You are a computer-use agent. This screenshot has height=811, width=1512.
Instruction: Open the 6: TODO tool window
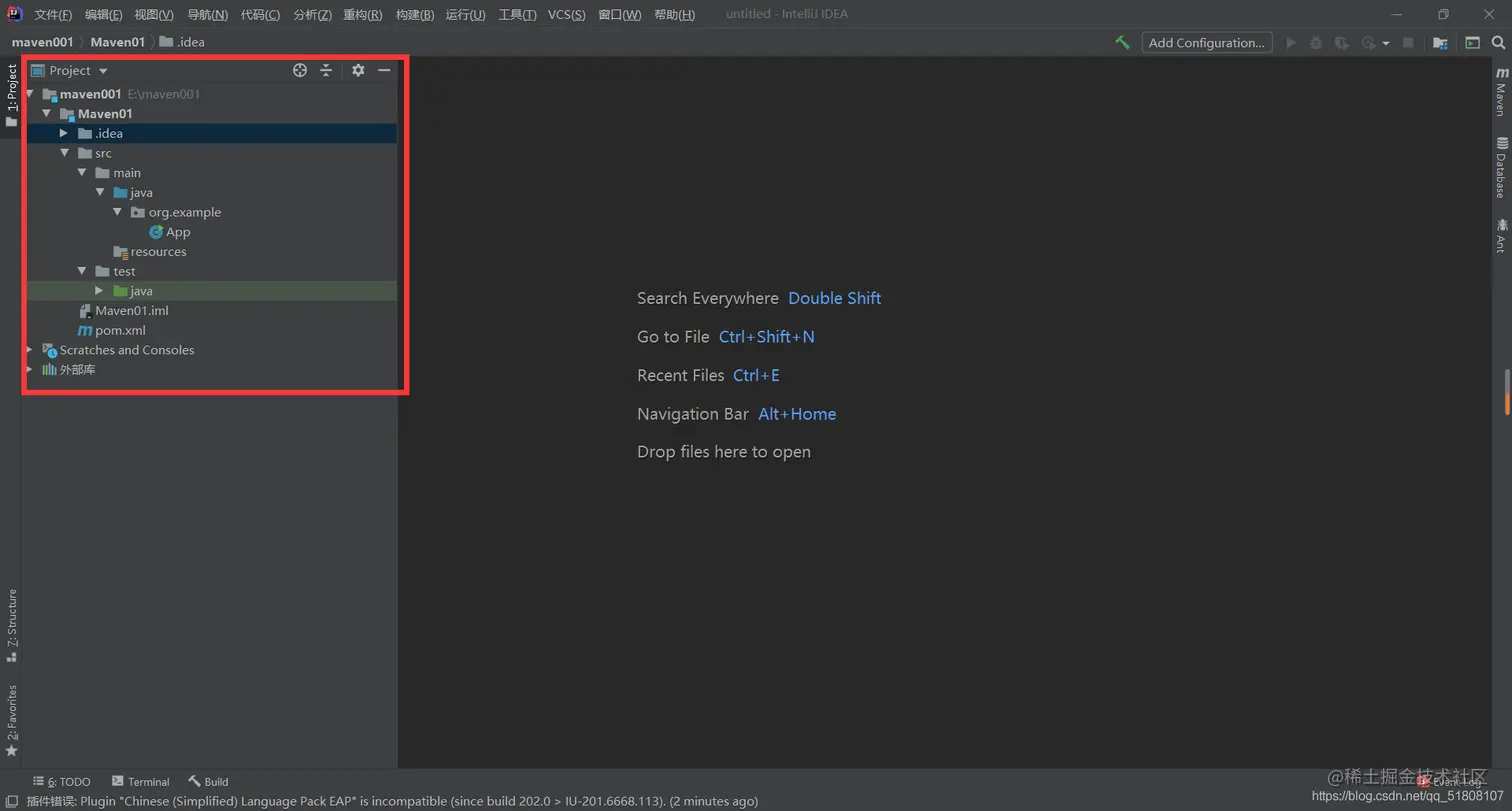point(61,782)
